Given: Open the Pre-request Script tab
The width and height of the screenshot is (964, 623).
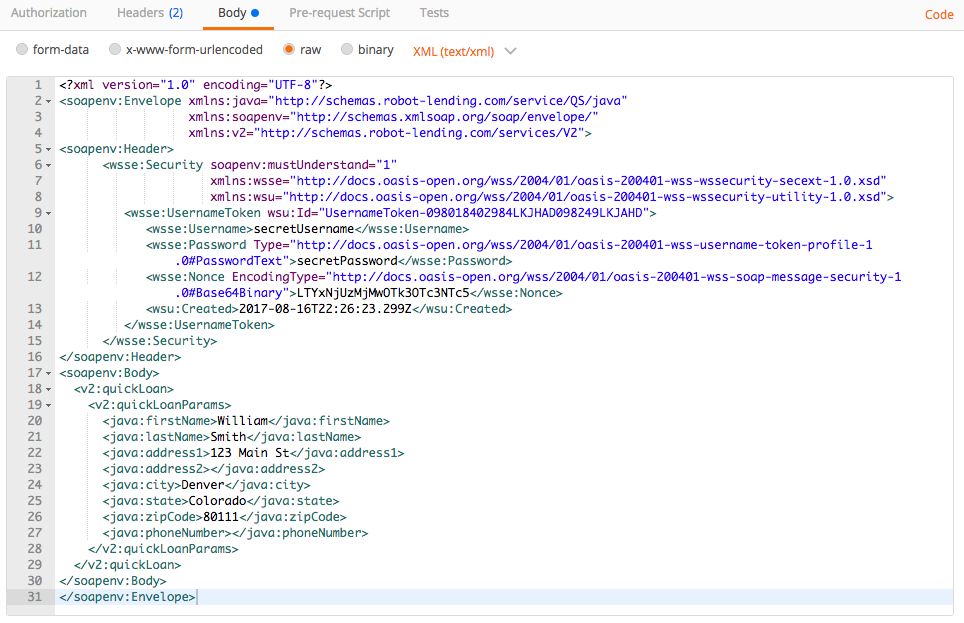Looking at the screenshot, I should pyautogui.click(x=339, y=13).
